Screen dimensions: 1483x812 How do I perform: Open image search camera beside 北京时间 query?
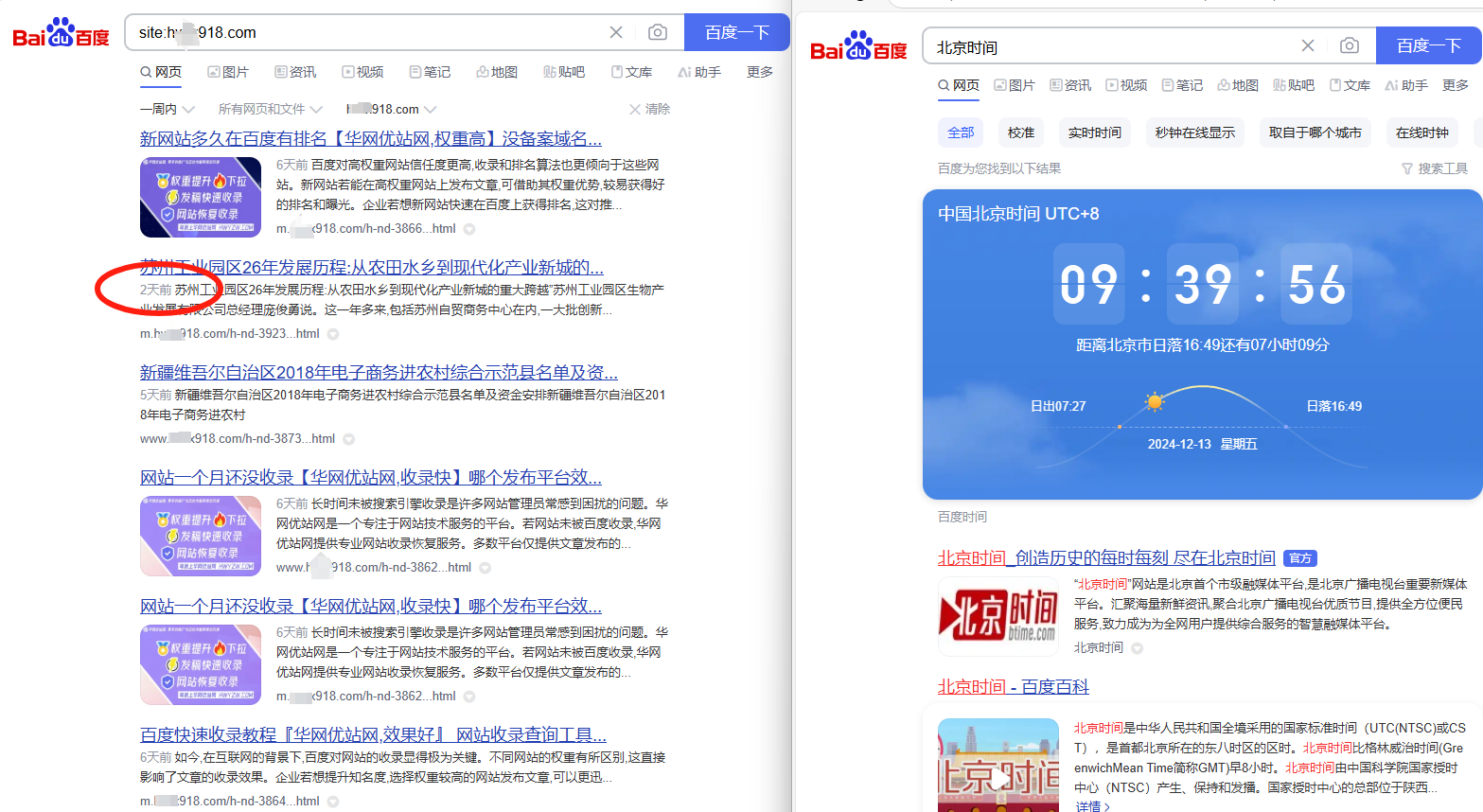click(x=1350, y=45)
